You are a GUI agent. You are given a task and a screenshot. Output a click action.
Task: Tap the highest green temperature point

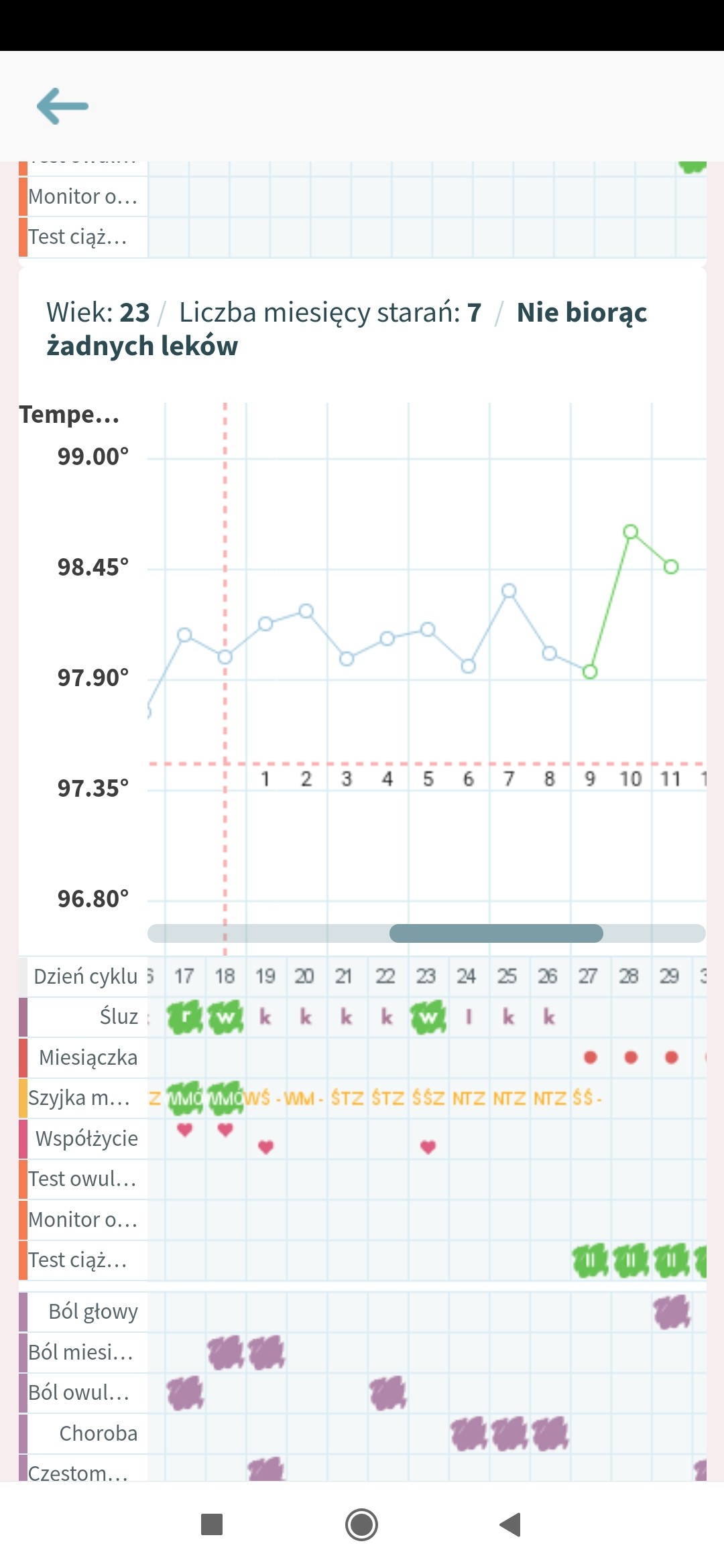point(631,532)
